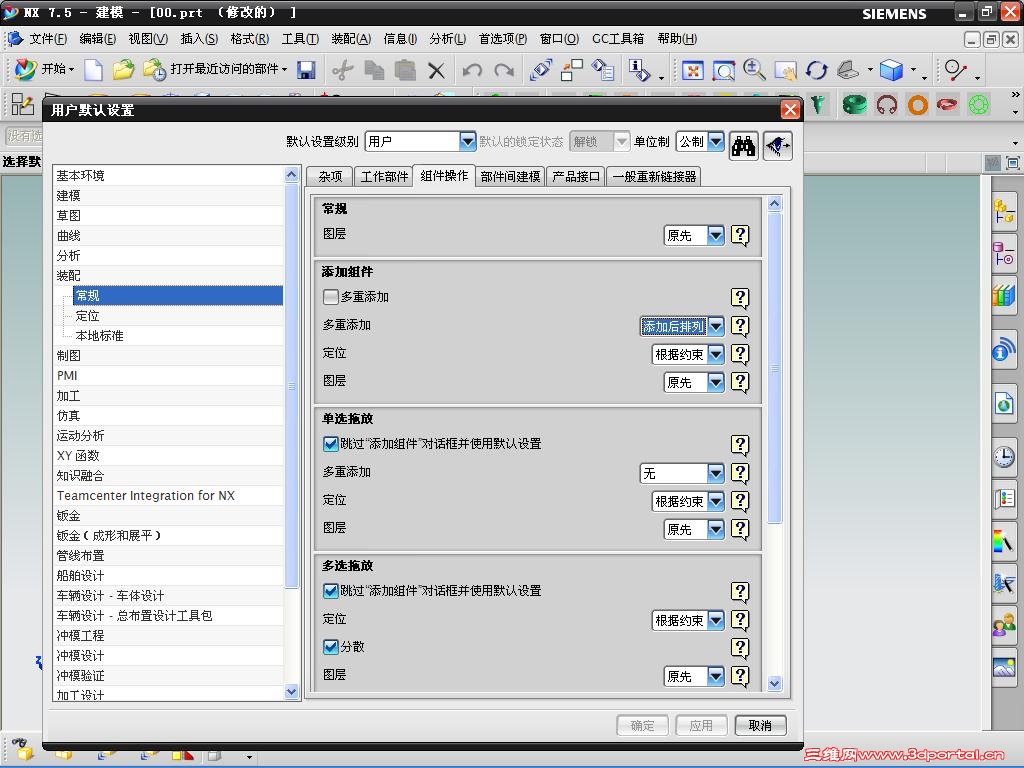Image resolution: width=1024 pixels, height=768 pixels.
Task: Click the shaded cube rendering style icon
Action: [891, 69]
